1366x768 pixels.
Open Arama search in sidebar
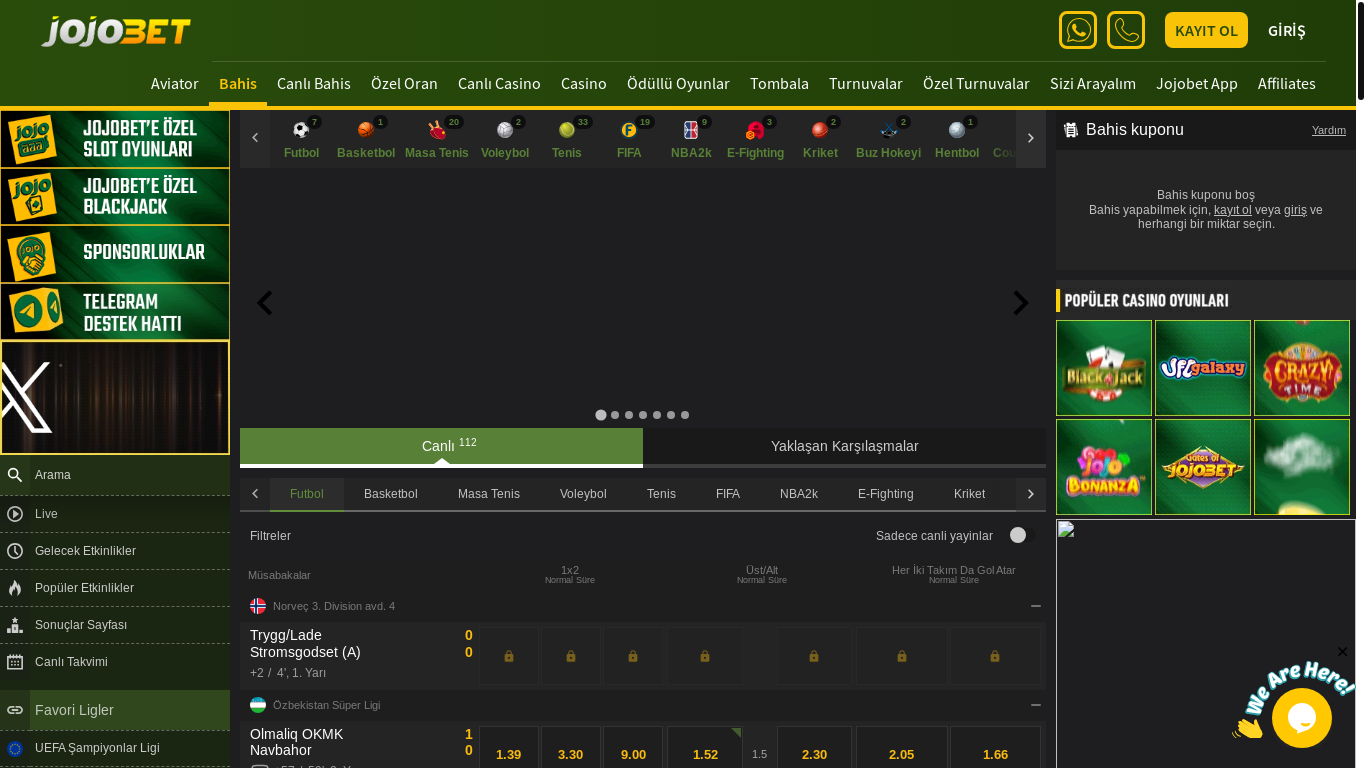point(115,475)
